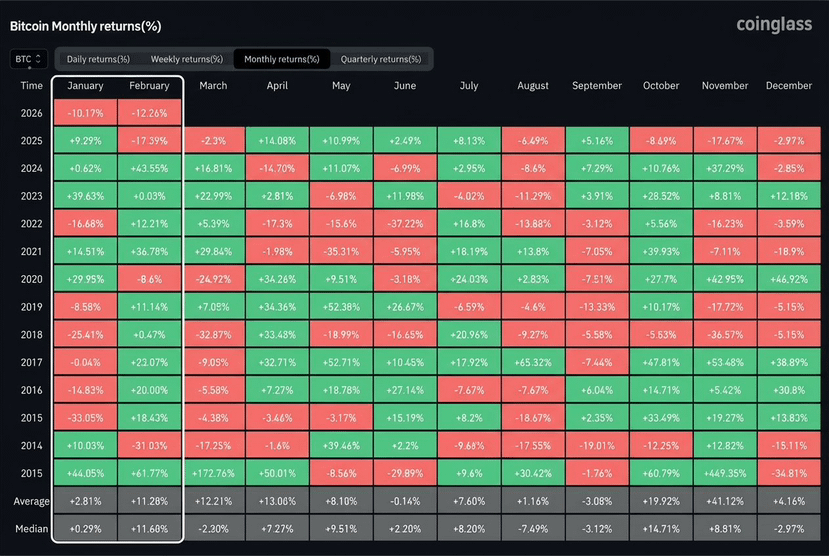Select the 2016 row label

click(31, 390)
